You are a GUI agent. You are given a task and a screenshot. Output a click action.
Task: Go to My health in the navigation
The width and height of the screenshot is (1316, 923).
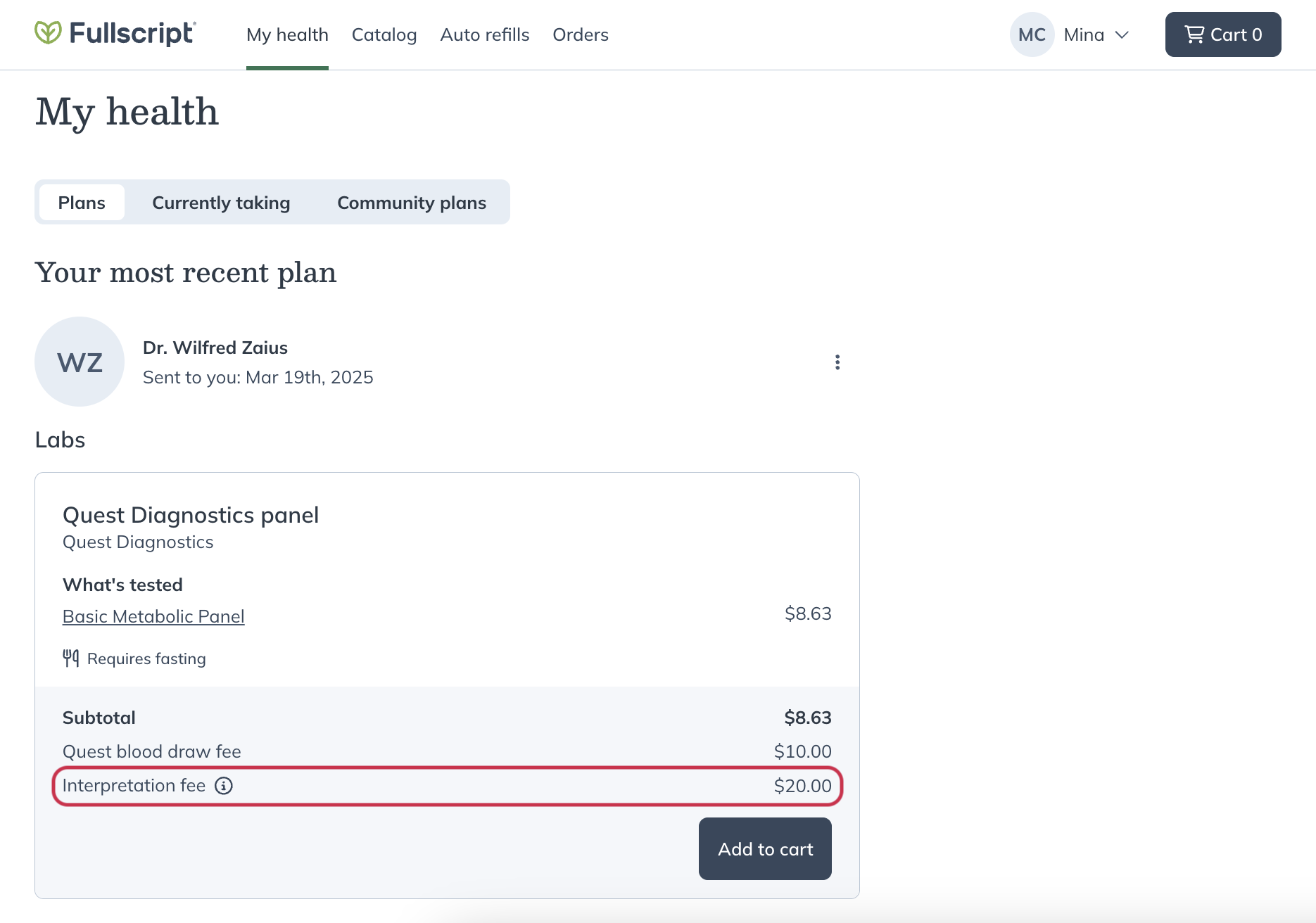point(287,34)
